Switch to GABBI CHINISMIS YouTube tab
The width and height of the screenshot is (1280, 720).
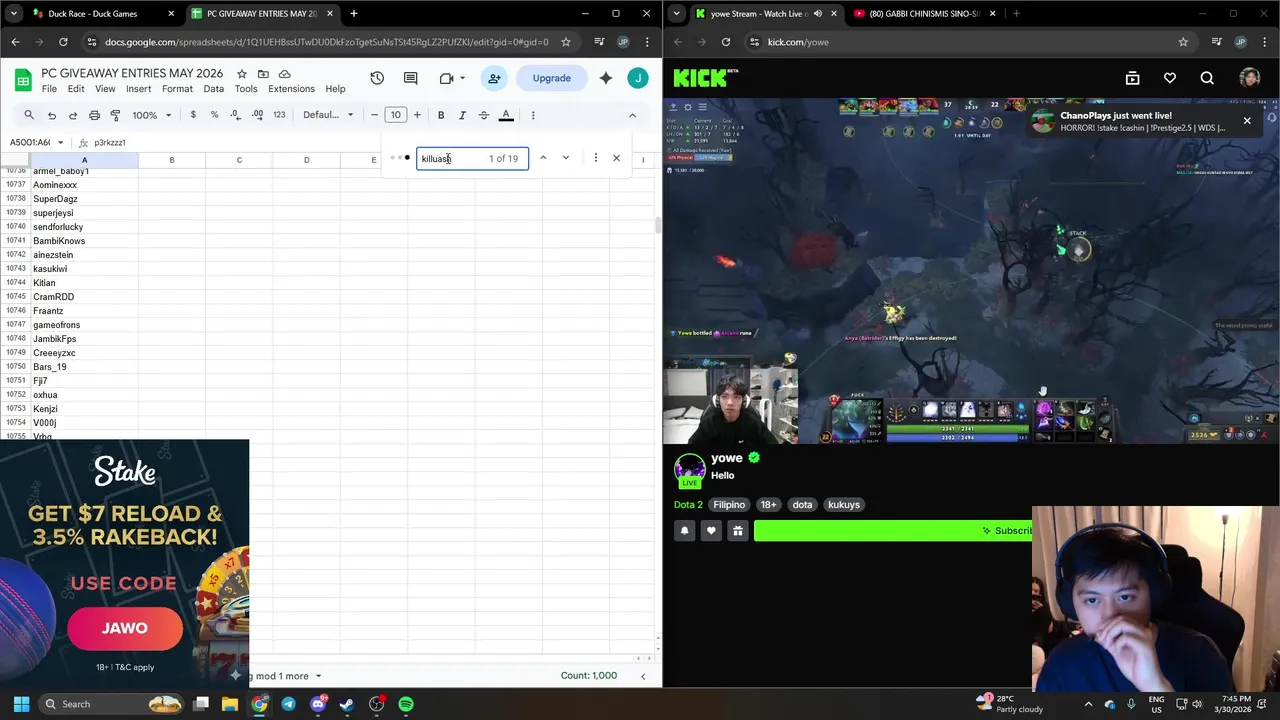coord(925,14)
